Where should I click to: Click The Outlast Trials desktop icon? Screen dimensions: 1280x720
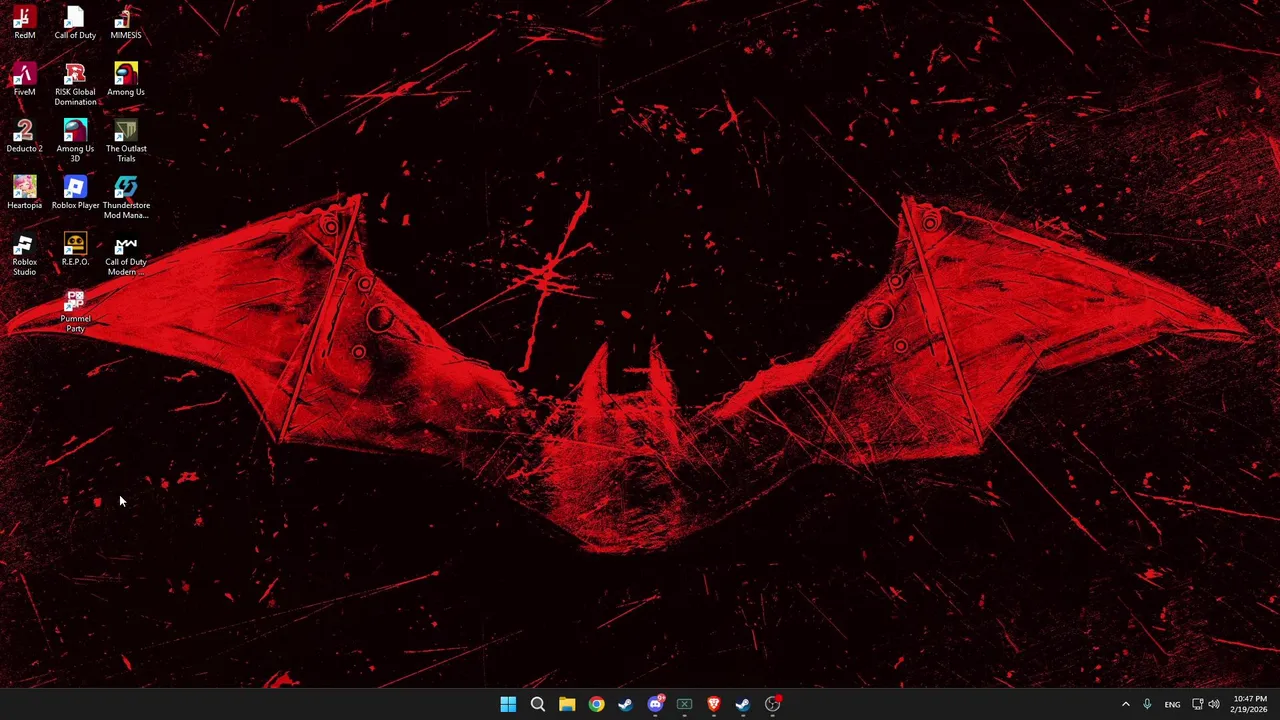point(126,141)
